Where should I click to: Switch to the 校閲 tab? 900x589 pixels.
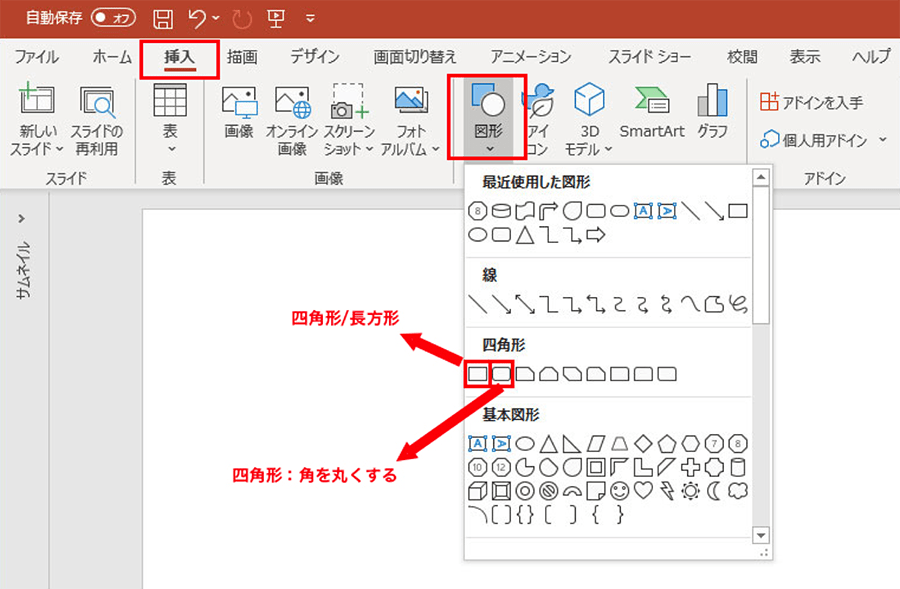click(x=742, y=57)
